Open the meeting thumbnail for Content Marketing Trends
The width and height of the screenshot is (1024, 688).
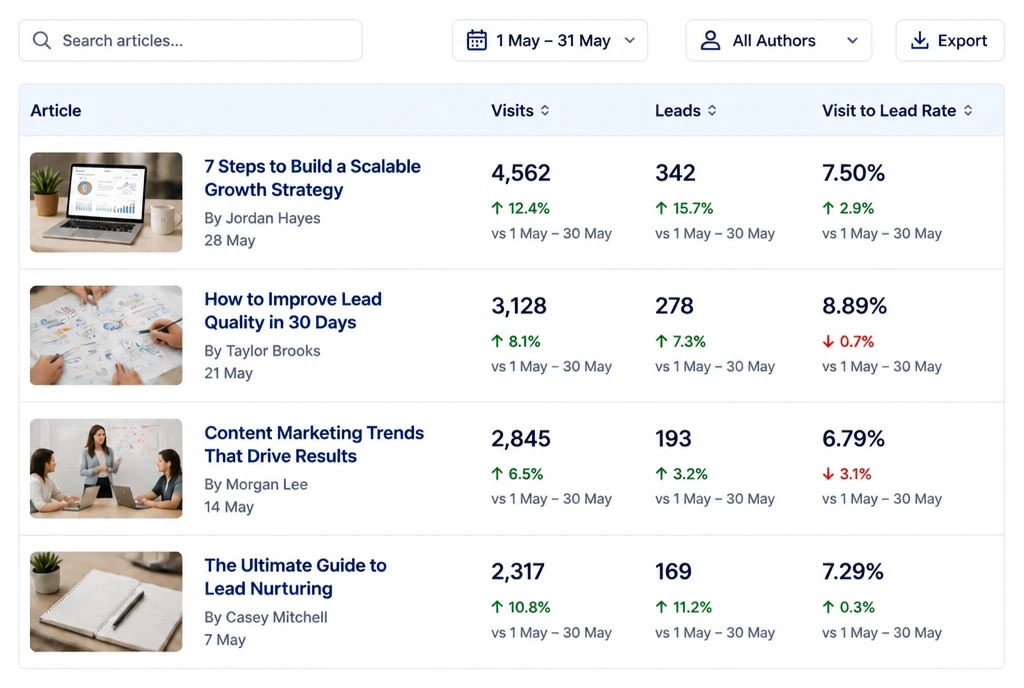pos(106,468)
